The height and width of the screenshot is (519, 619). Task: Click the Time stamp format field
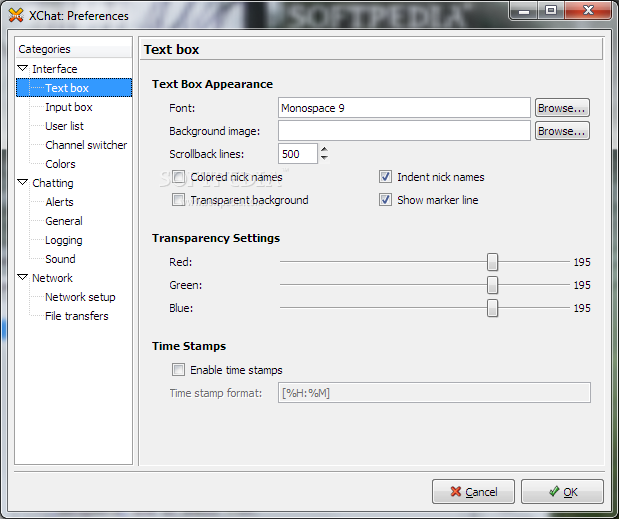434,393
